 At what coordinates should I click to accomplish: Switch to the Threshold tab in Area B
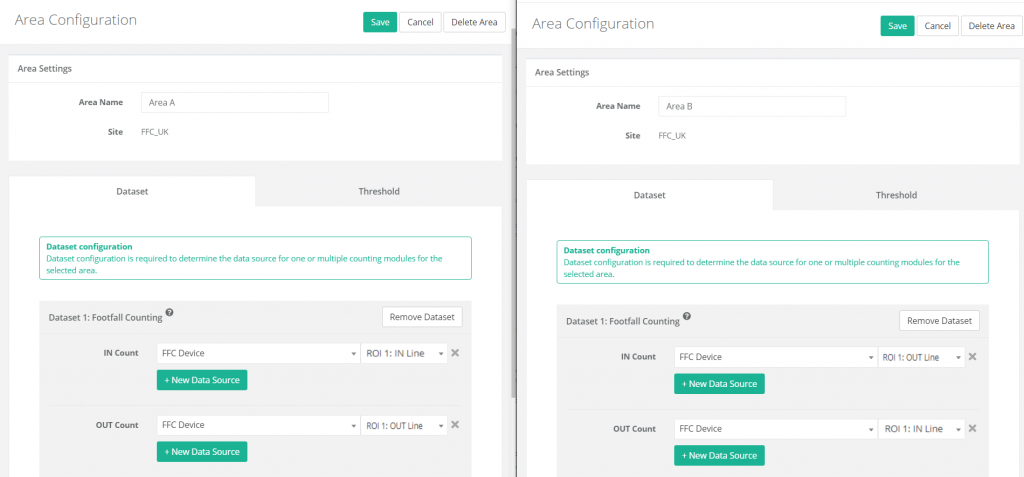(x=896, y=195)
